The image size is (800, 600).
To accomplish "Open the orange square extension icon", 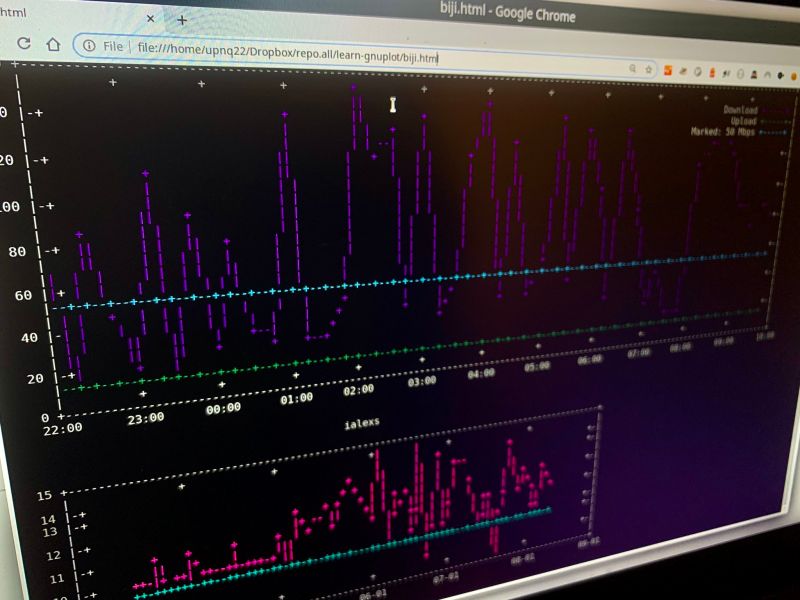I will point(667,71).
